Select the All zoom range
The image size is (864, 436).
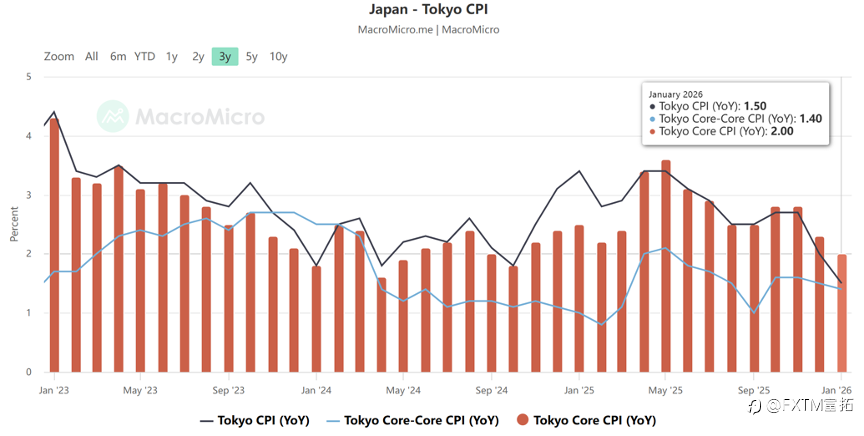pos(92,57)
